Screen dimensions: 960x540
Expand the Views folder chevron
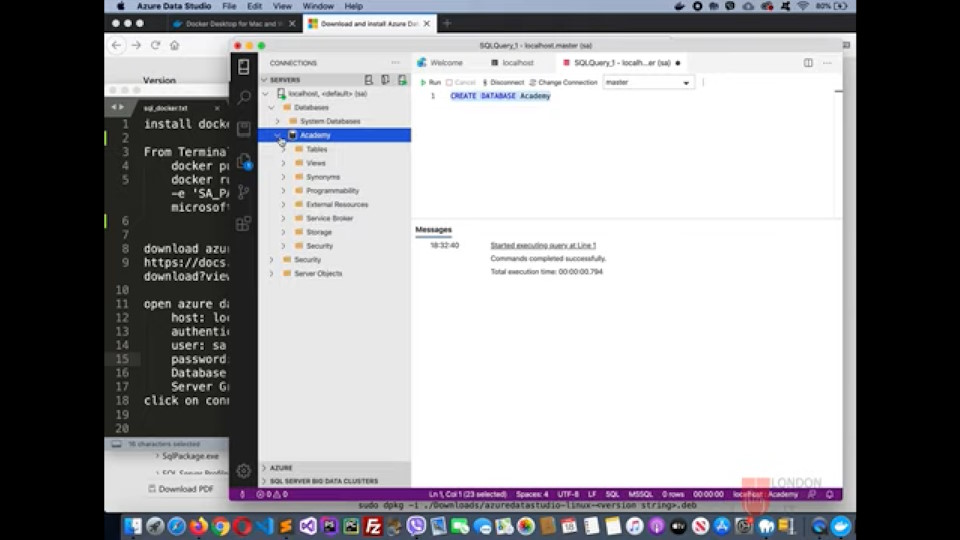point(283,163)
